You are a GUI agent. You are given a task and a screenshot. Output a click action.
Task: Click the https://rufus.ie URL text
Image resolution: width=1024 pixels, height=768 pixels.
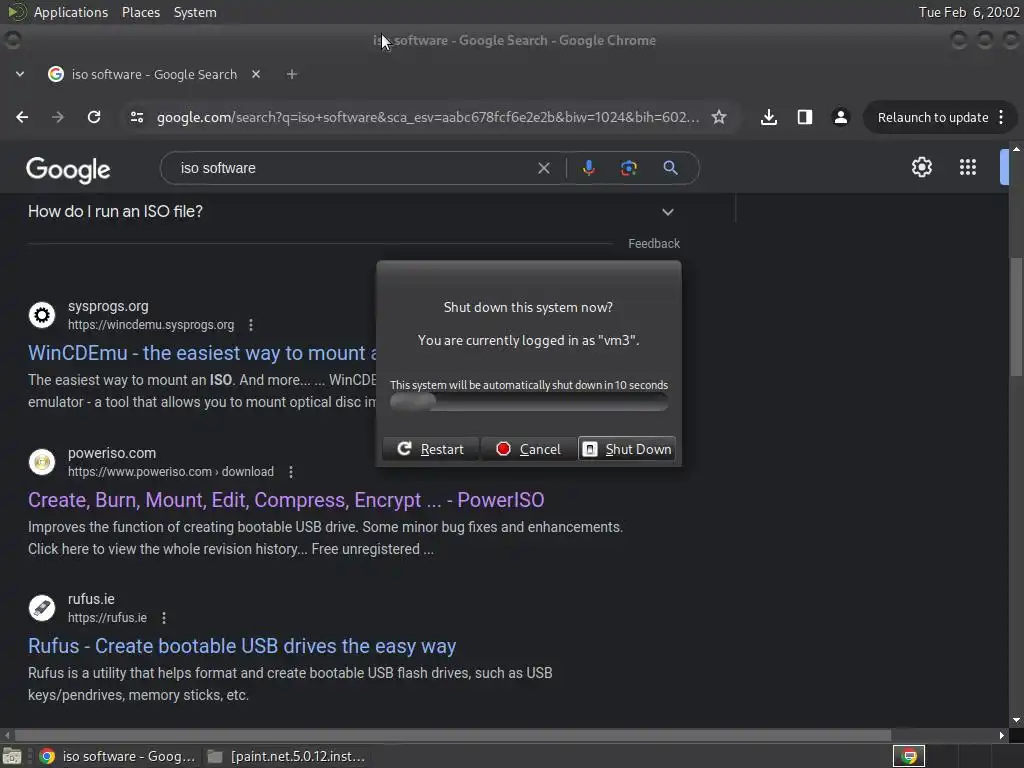[x=108, y=618]
